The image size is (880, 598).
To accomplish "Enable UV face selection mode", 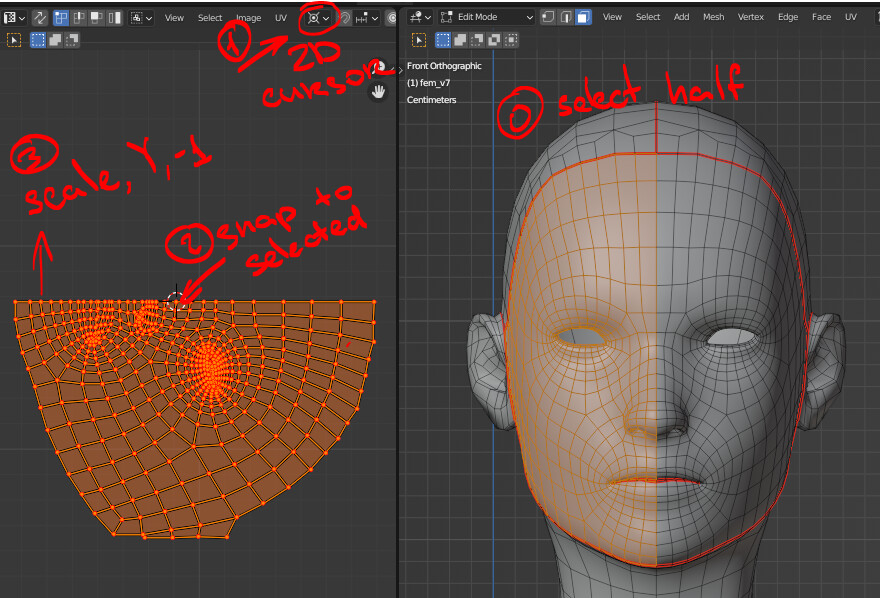I will pos(97,18).
